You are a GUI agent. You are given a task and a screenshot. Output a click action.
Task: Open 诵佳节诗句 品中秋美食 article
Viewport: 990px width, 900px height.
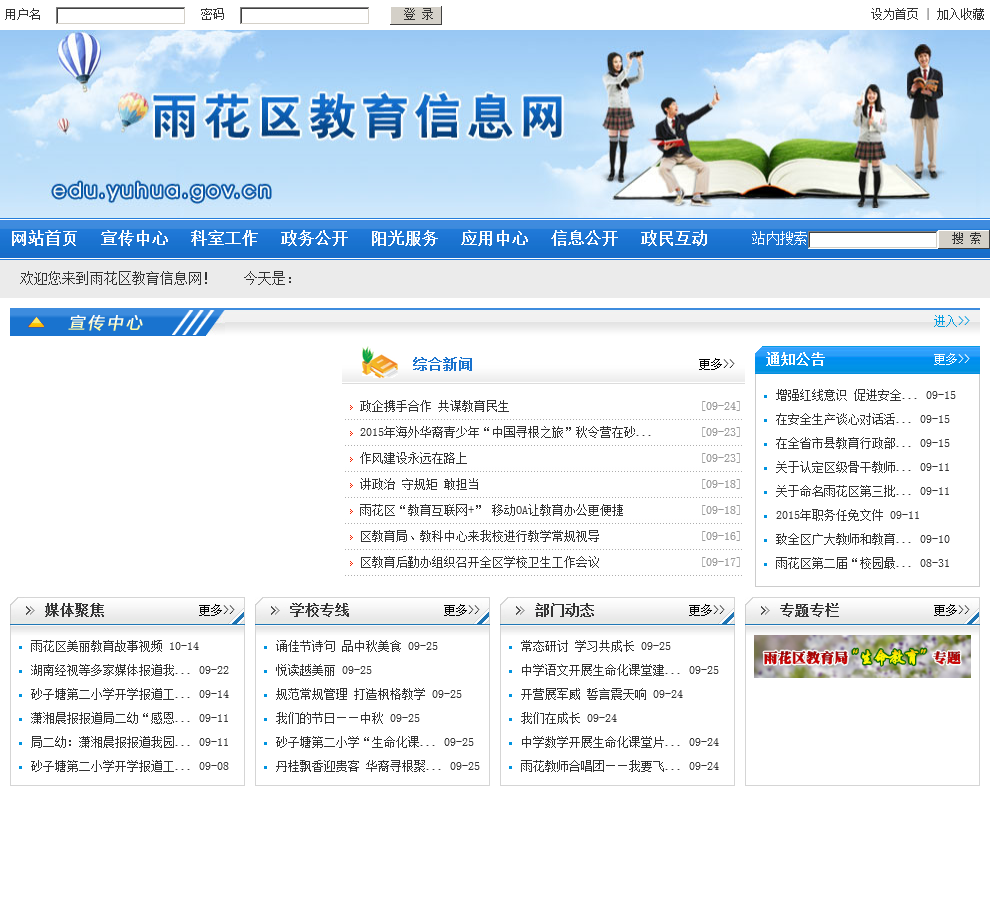click(x=338, y=646)
